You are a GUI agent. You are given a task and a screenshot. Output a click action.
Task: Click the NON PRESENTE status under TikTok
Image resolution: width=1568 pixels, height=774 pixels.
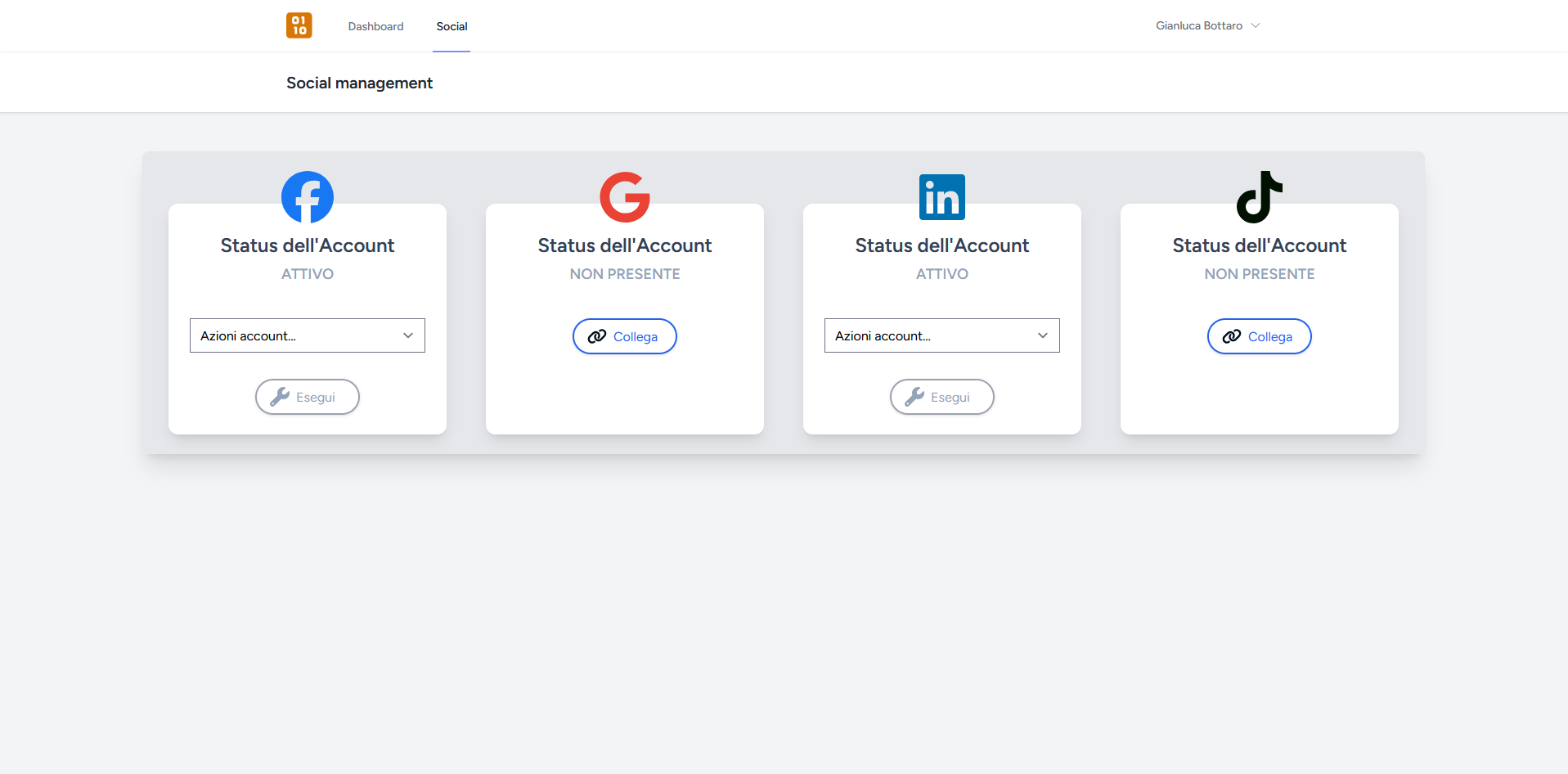pos(1259,274)
